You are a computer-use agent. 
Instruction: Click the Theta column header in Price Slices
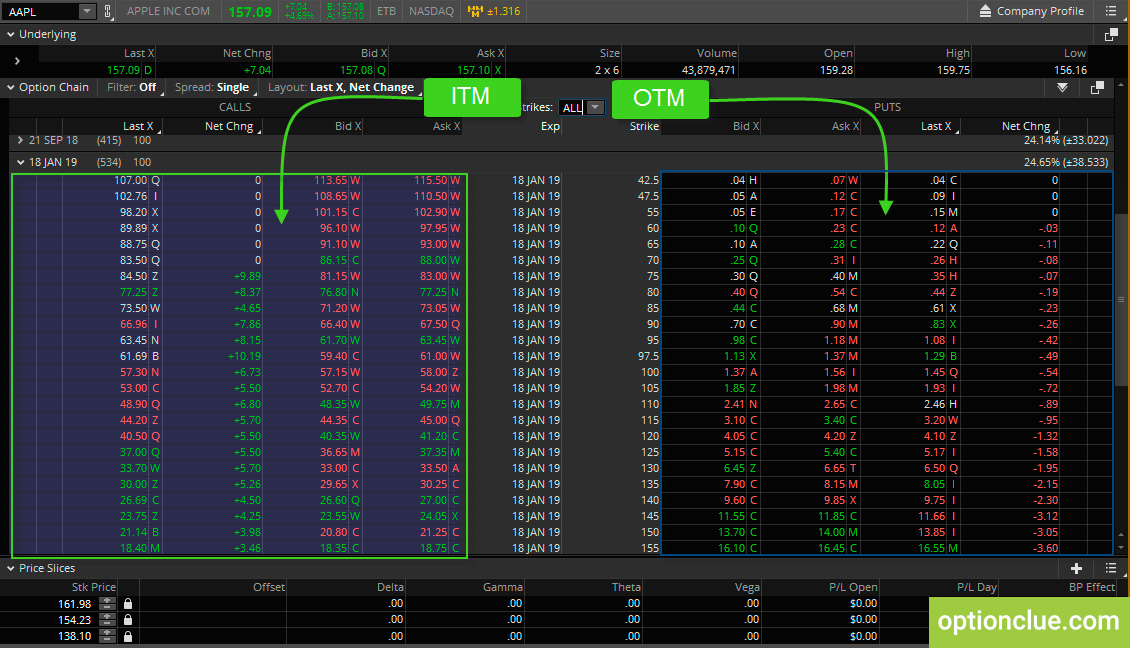click(x=626, y=587)
